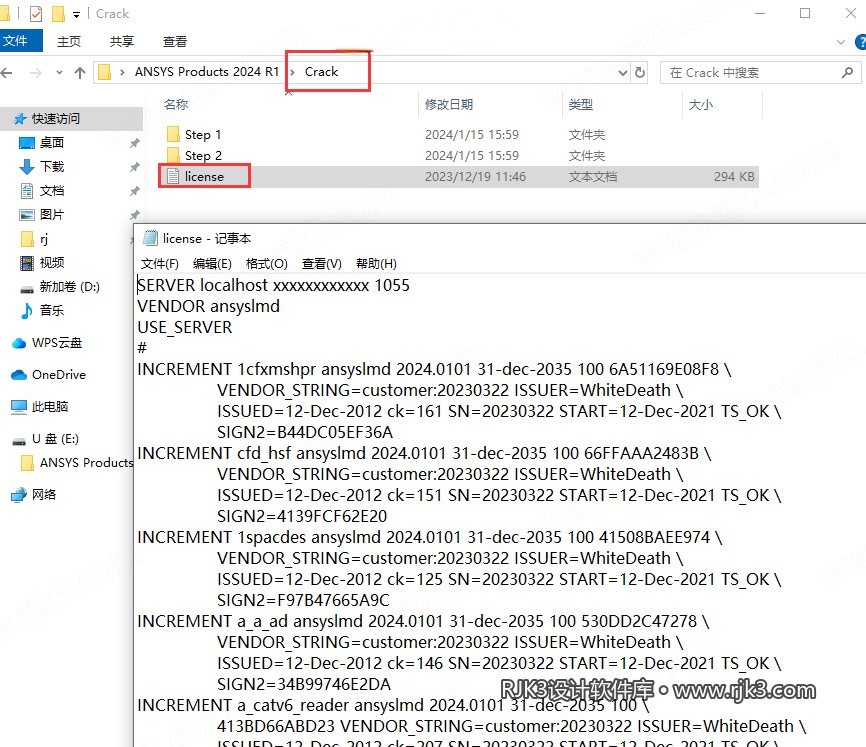
Task: Click Notepad icon in license title bar
Action: (150, 238)
